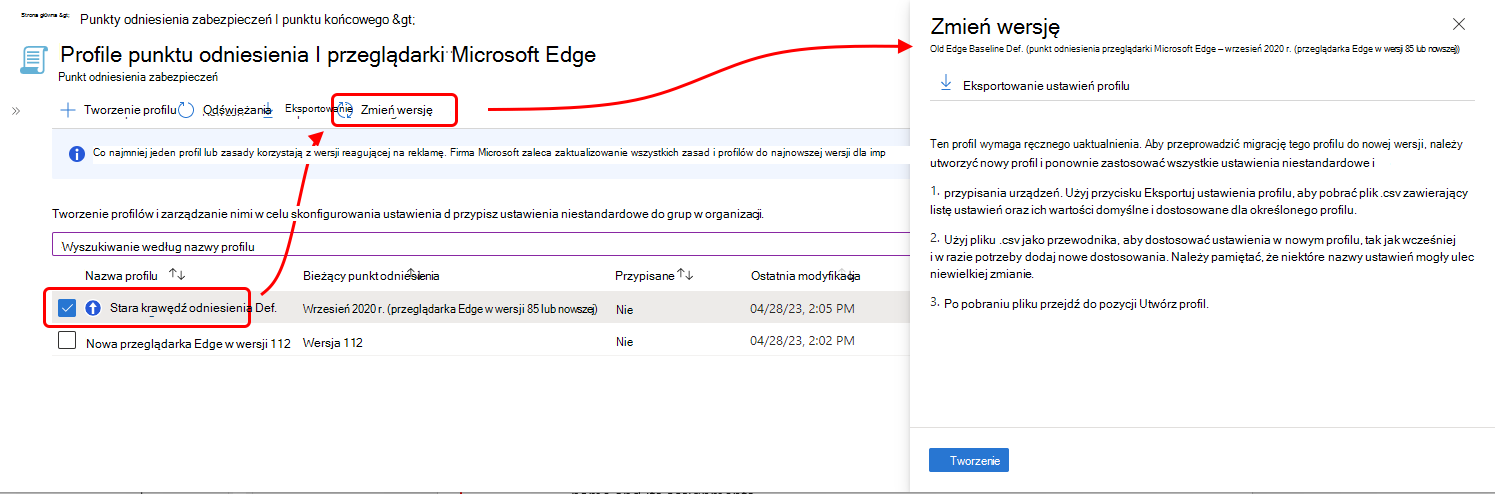1495x494 pixels.
Task: Click the Eksportowanie download icon in toolbar
Action: [x=268, y=110]
